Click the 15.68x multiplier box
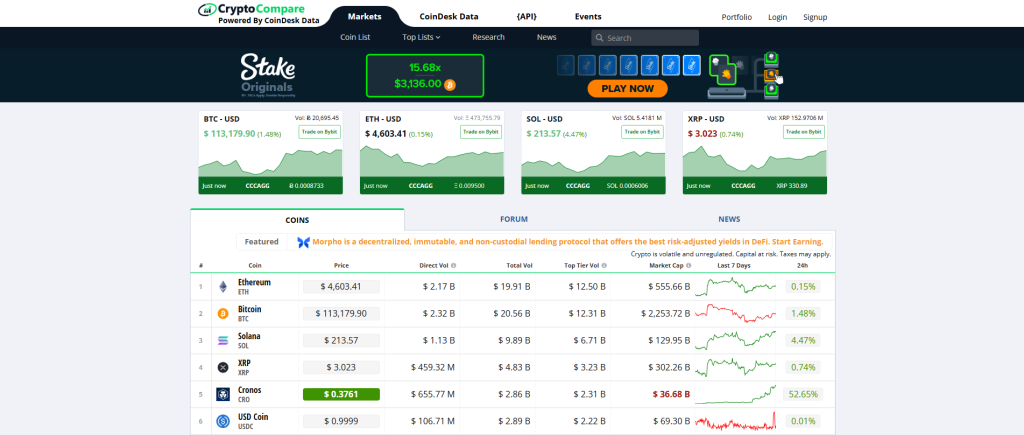The width and height of the screenshot is (1024, 435). click(424, 76)
